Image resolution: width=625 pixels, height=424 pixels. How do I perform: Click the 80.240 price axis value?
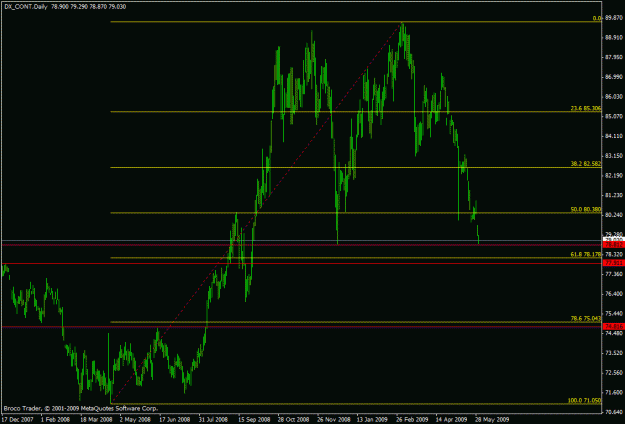pos(614,215)
